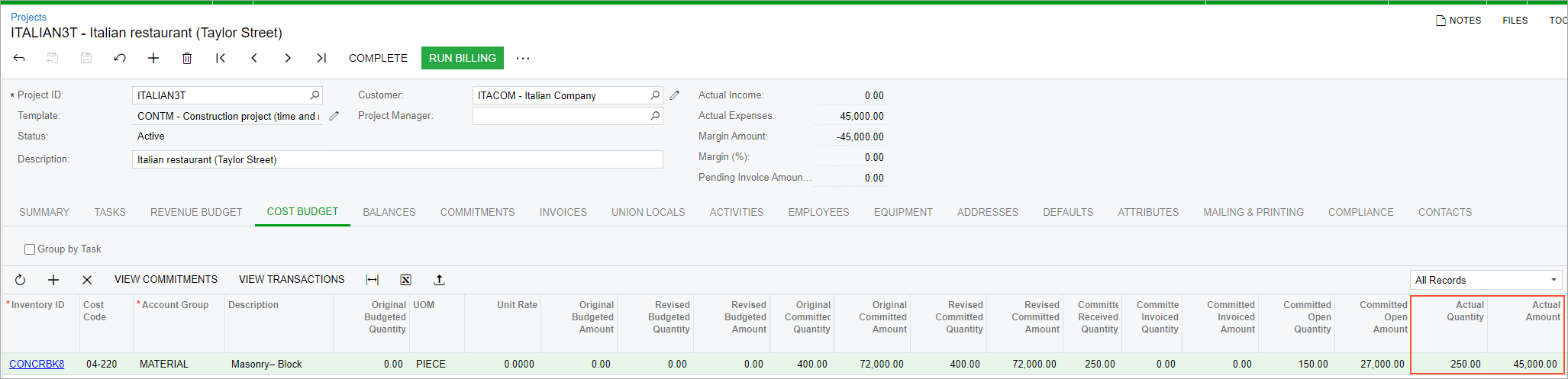Open Customer lookup search selector
Screen dimensions: 1568x379
click(655, 95)
